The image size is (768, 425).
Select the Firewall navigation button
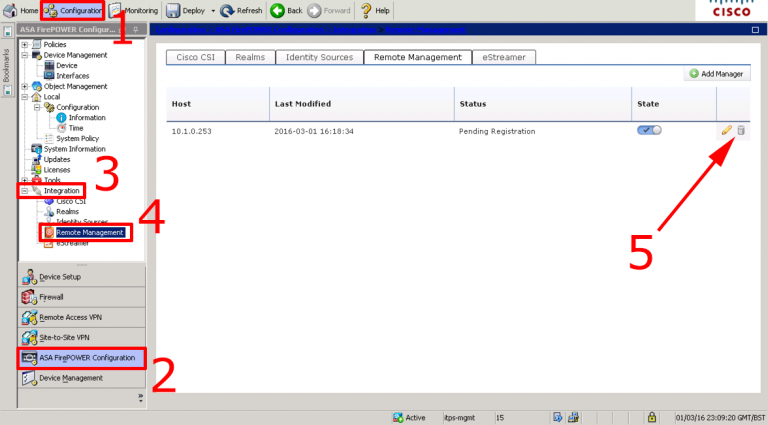coord(82,297)
